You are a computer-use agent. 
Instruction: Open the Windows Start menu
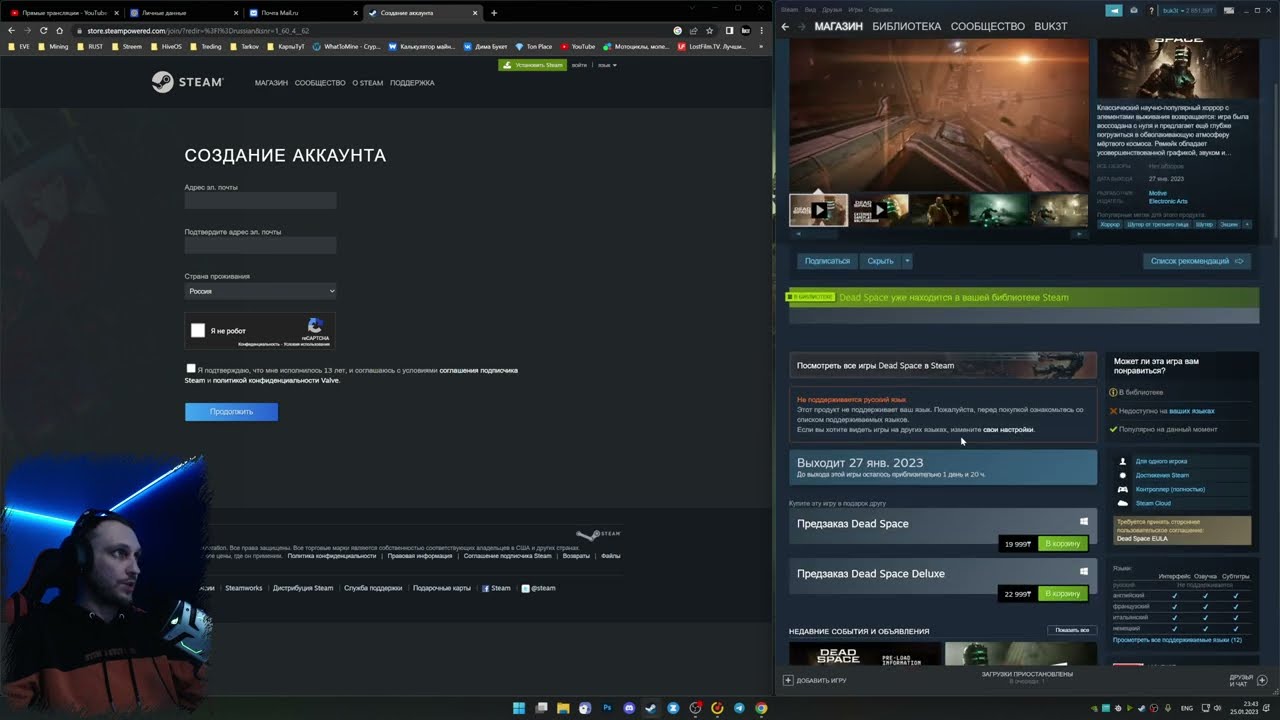click(x=519, y=708)
